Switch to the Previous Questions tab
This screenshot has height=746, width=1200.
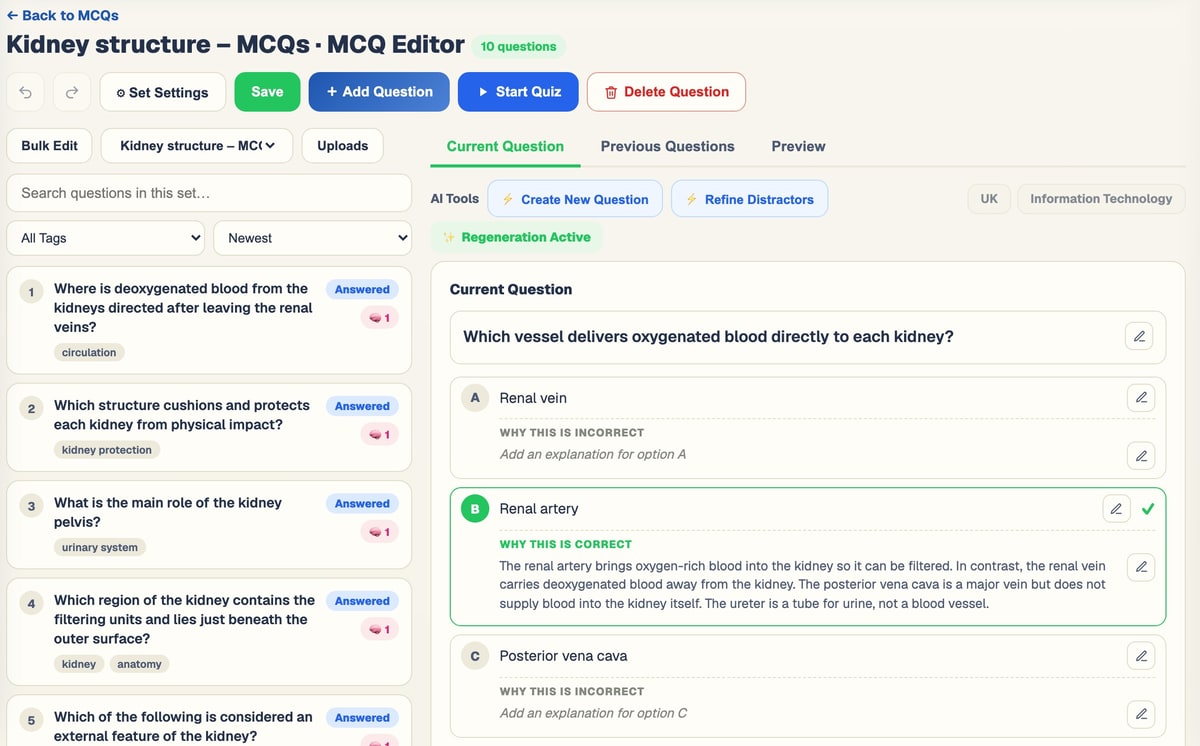(x=667, y=146)
